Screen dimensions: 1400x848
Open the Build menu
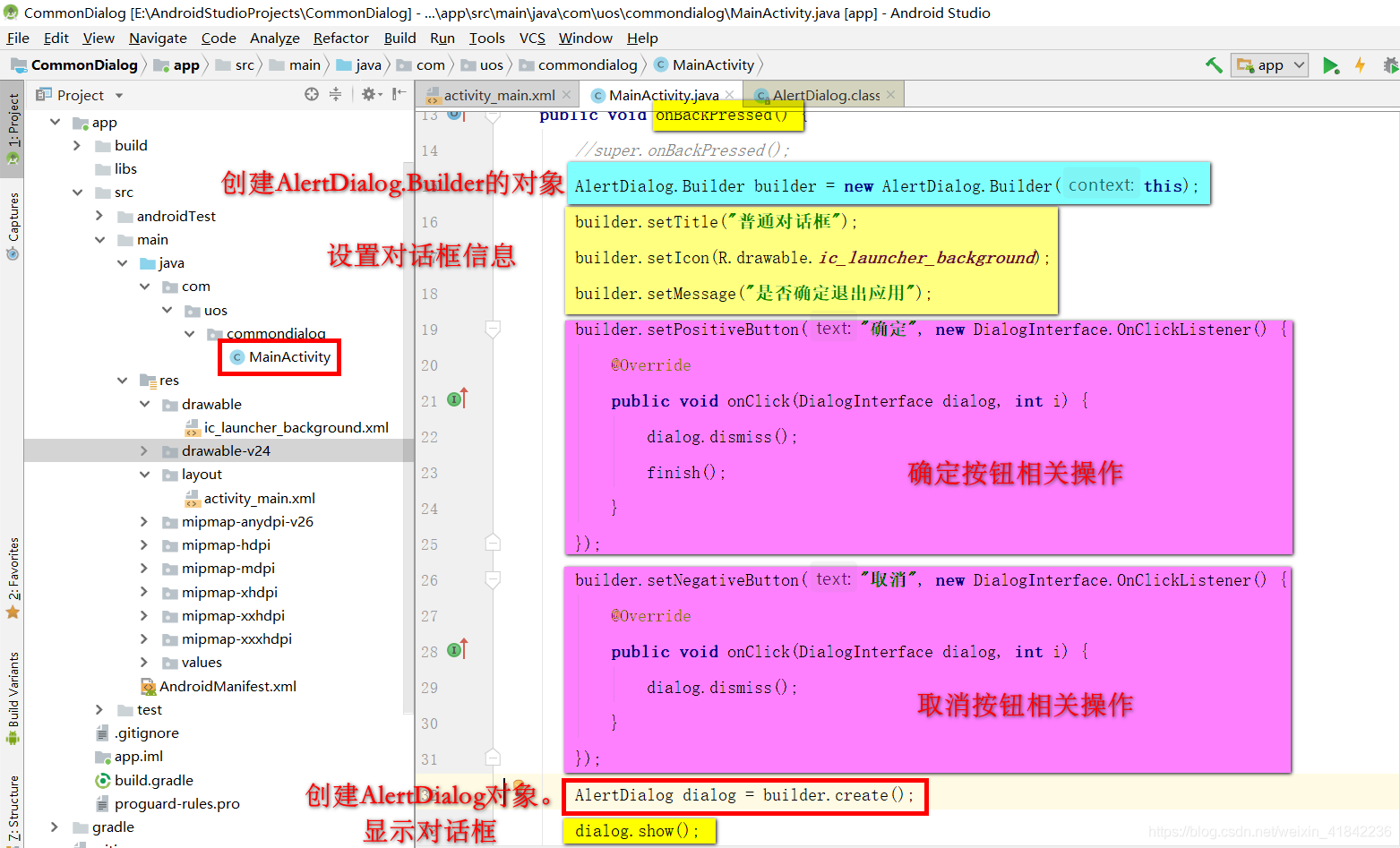pyautogui.click(x=399, y=38)
